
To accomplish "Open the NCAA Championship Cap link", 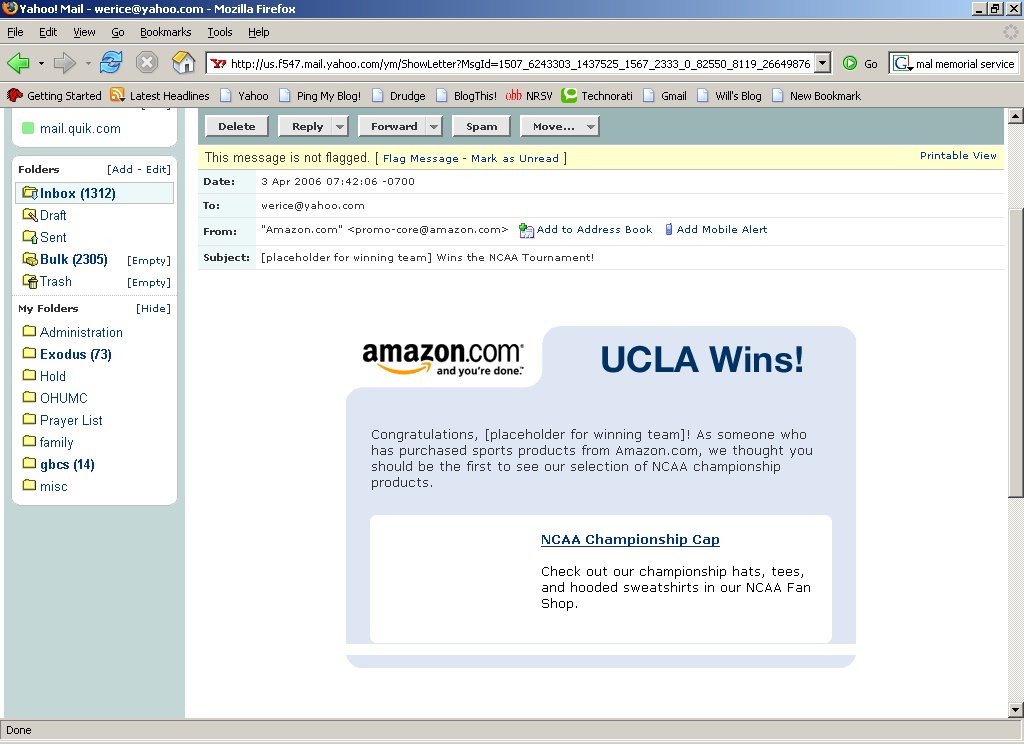I will click(630, 540).
